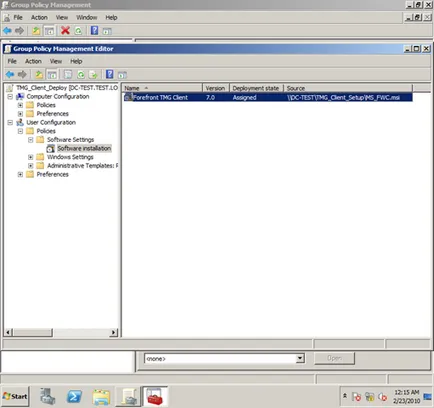Image resolution: width=434 pixels, height=408 pixels.
Task: Switch to the red toolbox taskbar window
Action: click(x=155, y=397)
